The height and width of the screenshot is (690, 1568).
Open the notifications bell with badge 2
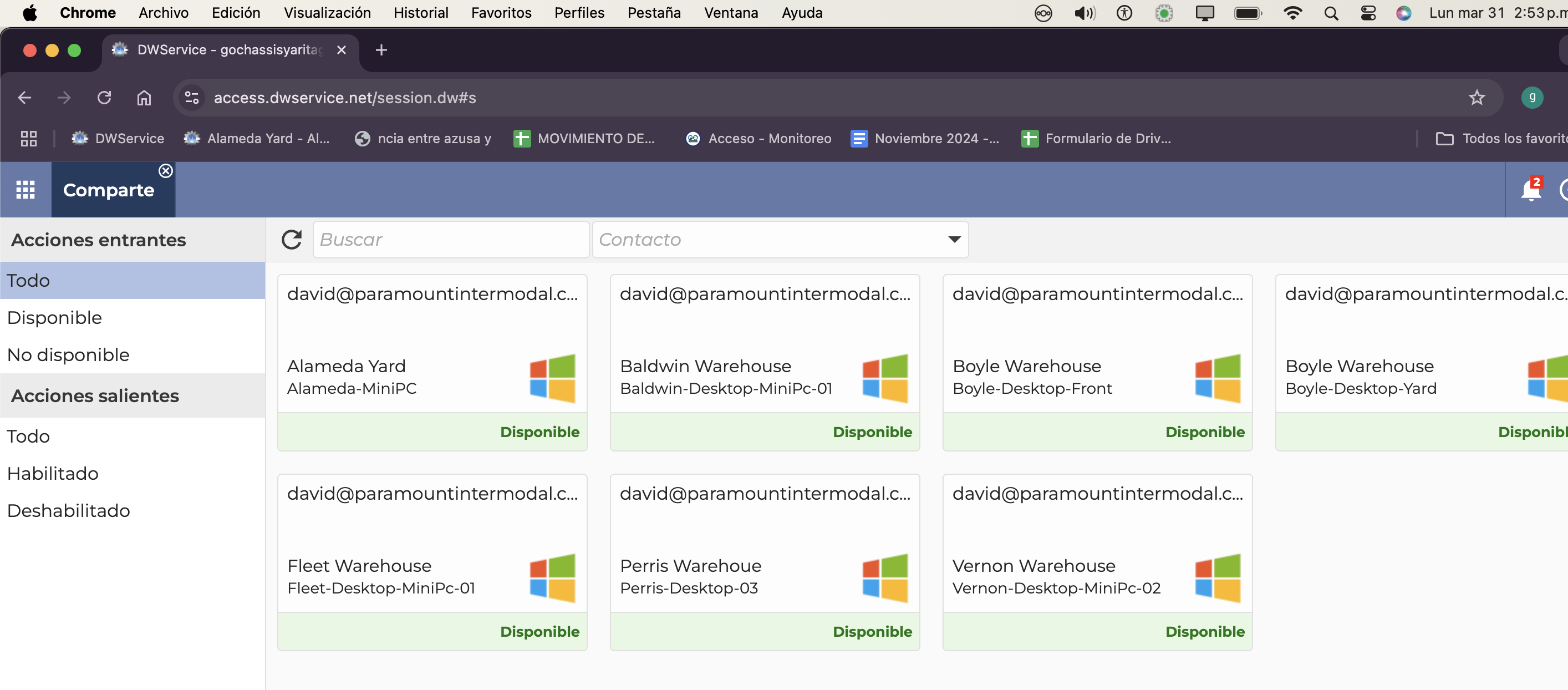pos(1530,189)
